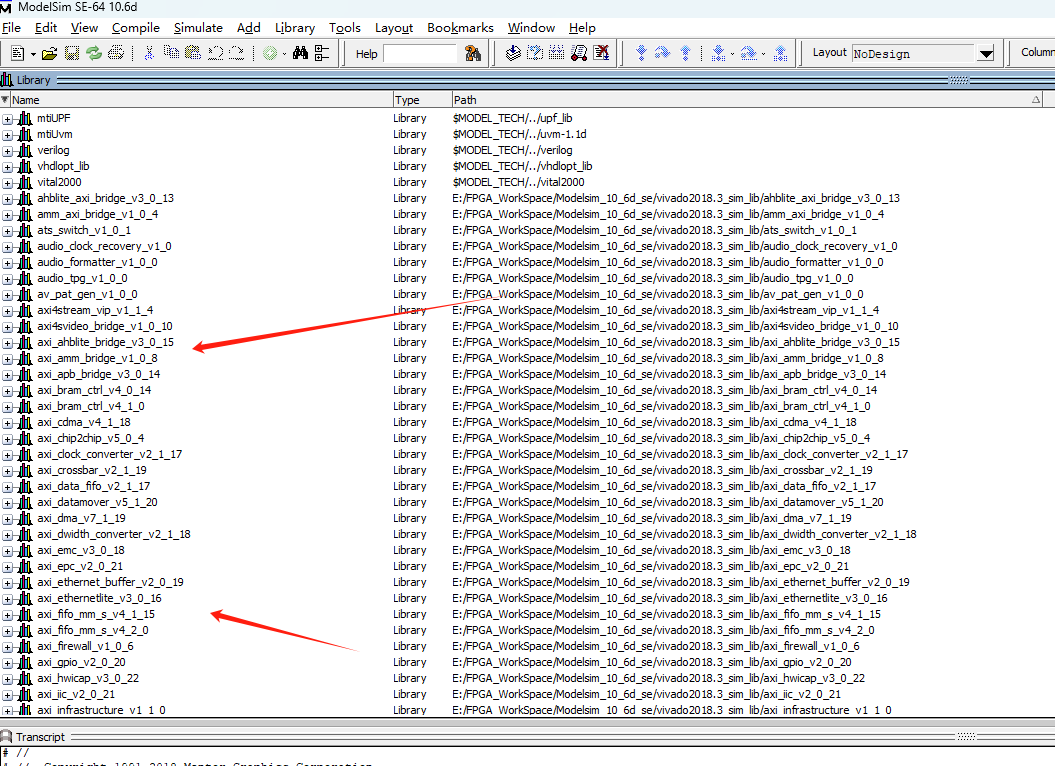
Task: Expand the mtiUvm library node
Action: (x=7, y=135)
